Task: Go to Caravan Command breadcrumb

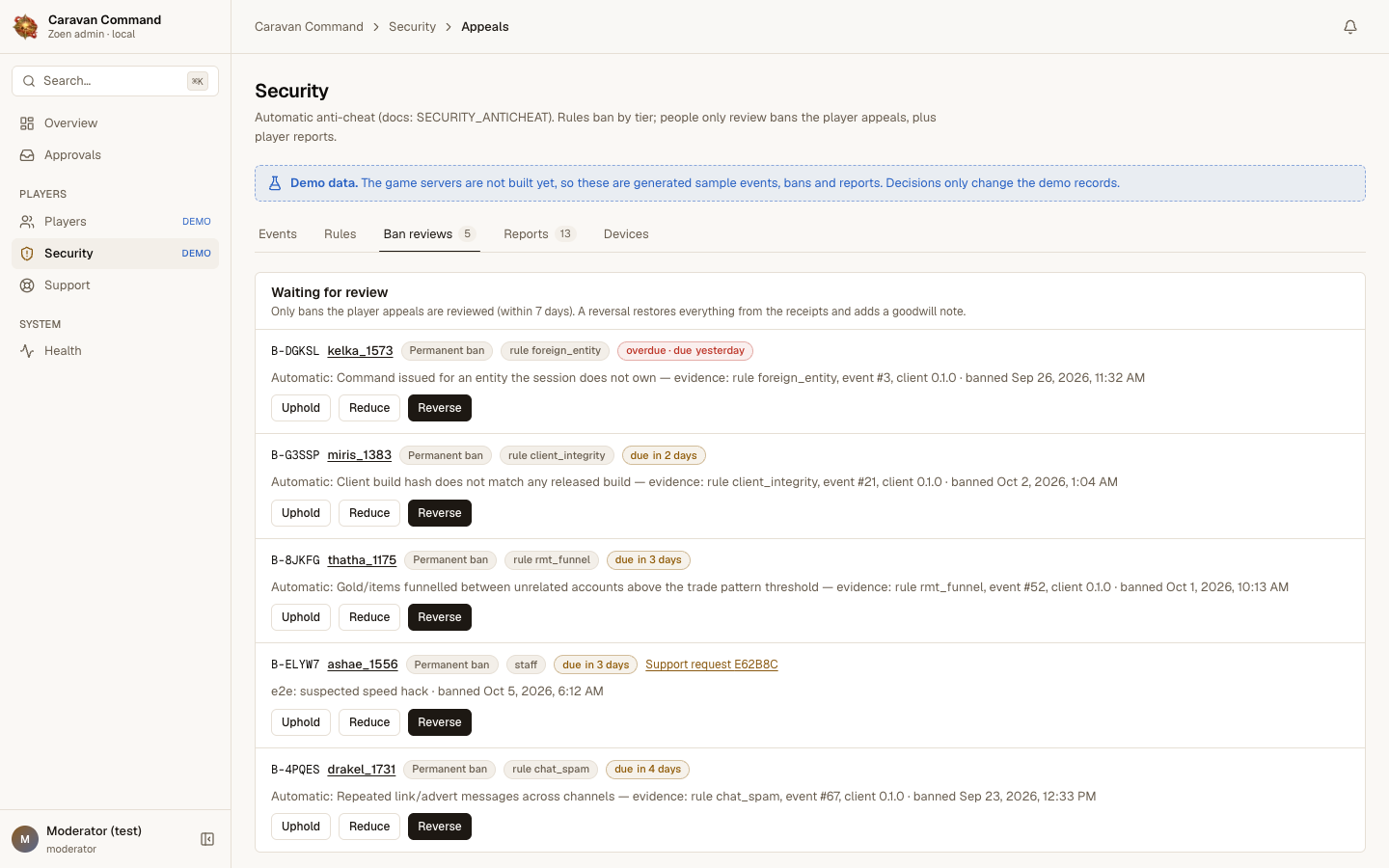Action: [x=309, y=27]
